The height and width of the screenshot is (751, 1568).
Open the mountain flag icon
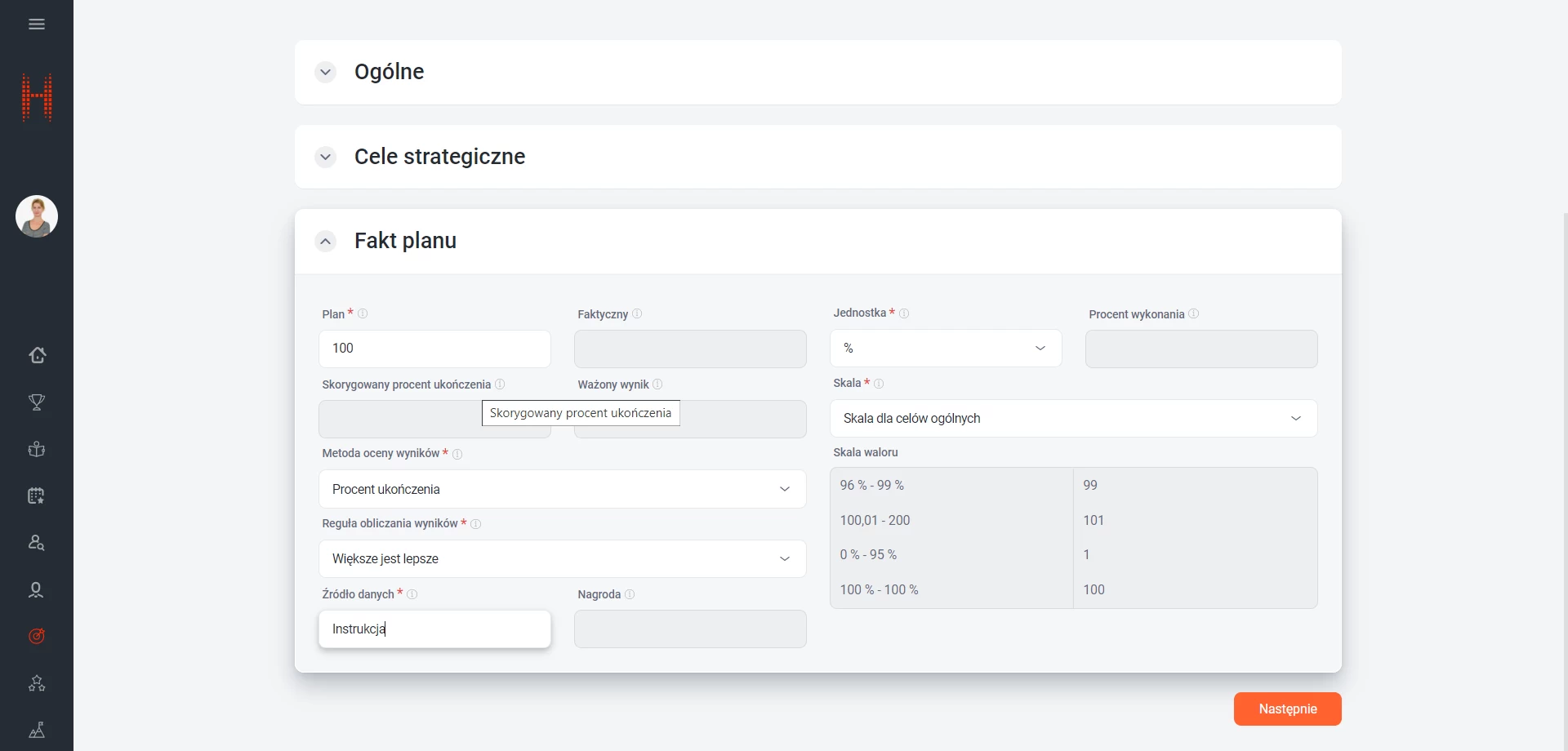[x=37, y=731]
